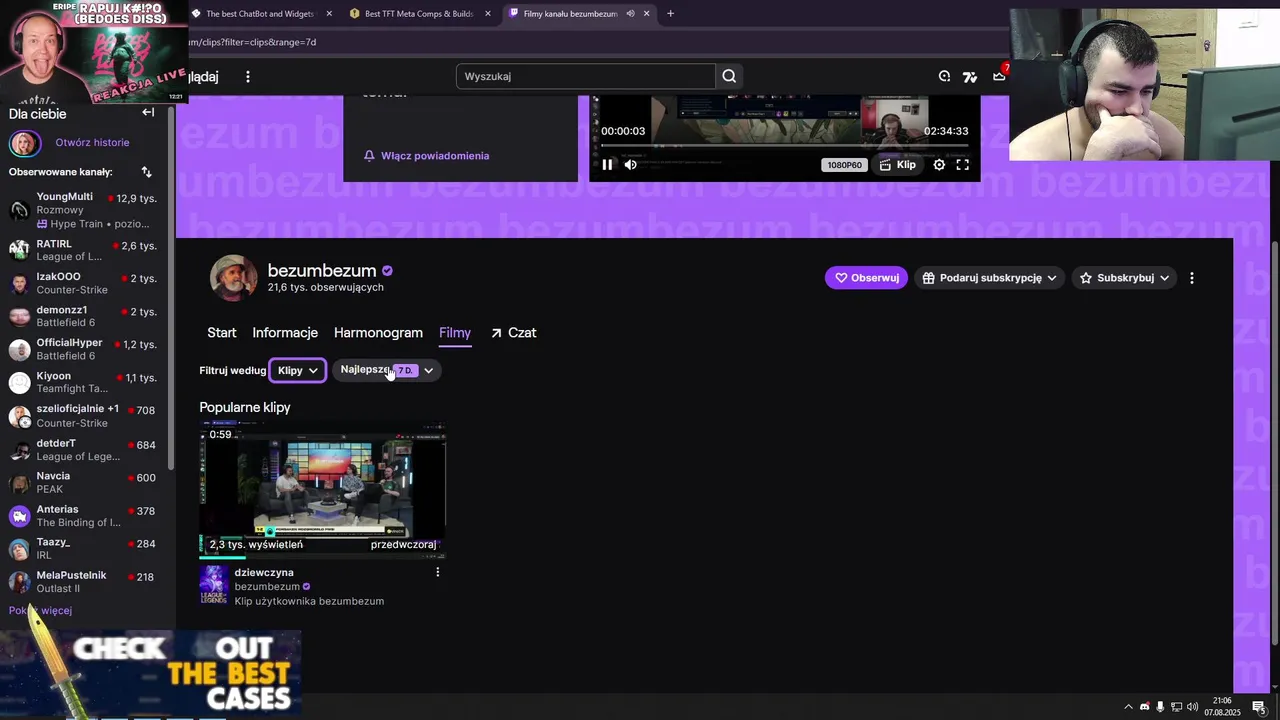Open the Klipy filter dropdown

tap(298, 370)
